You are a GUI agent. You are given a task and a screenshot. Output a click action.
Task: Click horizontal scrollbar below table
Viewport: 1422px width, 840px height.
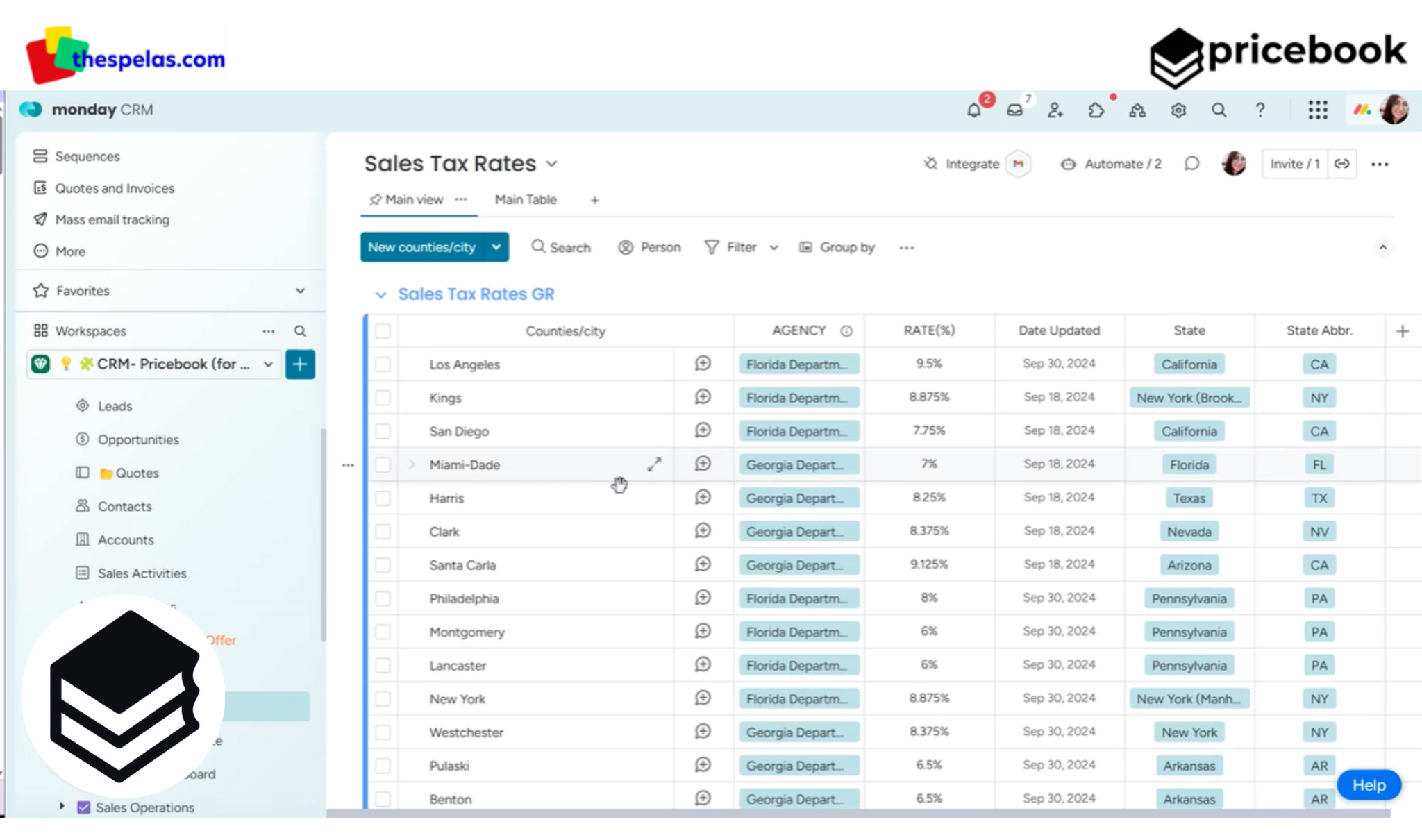858,814
